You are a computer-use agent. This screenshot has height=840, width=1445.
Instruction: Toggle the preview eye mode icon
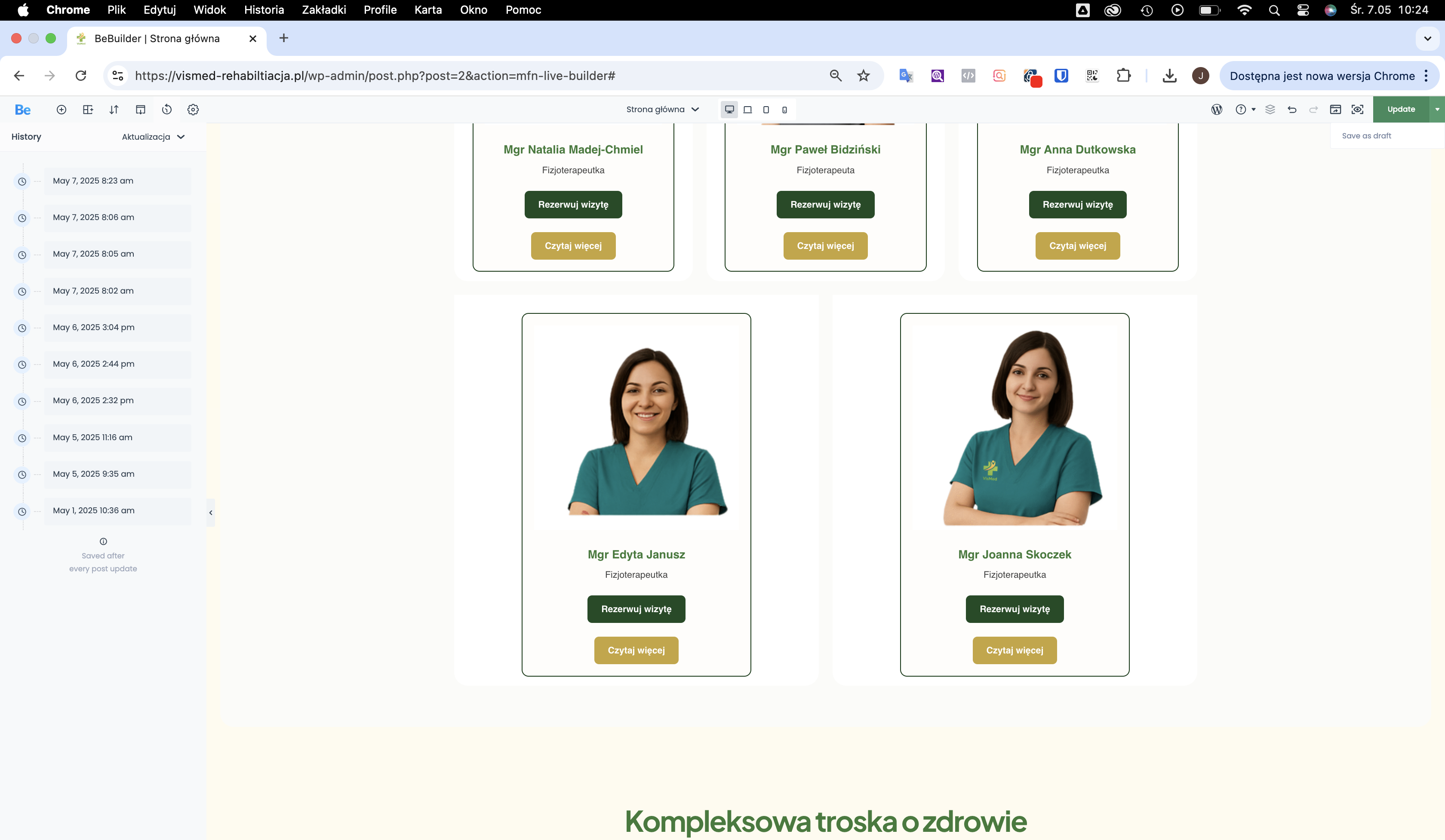point(1357,110)
